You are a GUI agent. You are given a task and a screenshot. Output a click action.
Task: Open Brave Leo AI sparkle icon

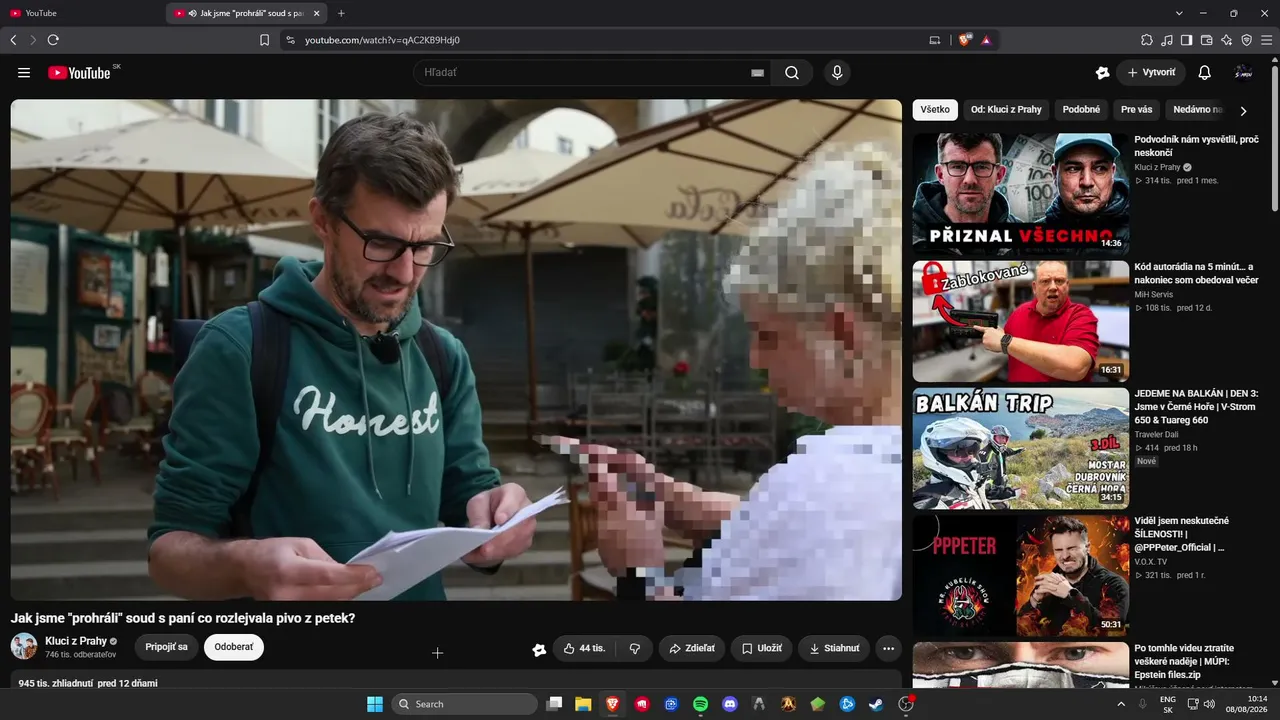point(1227,40)
